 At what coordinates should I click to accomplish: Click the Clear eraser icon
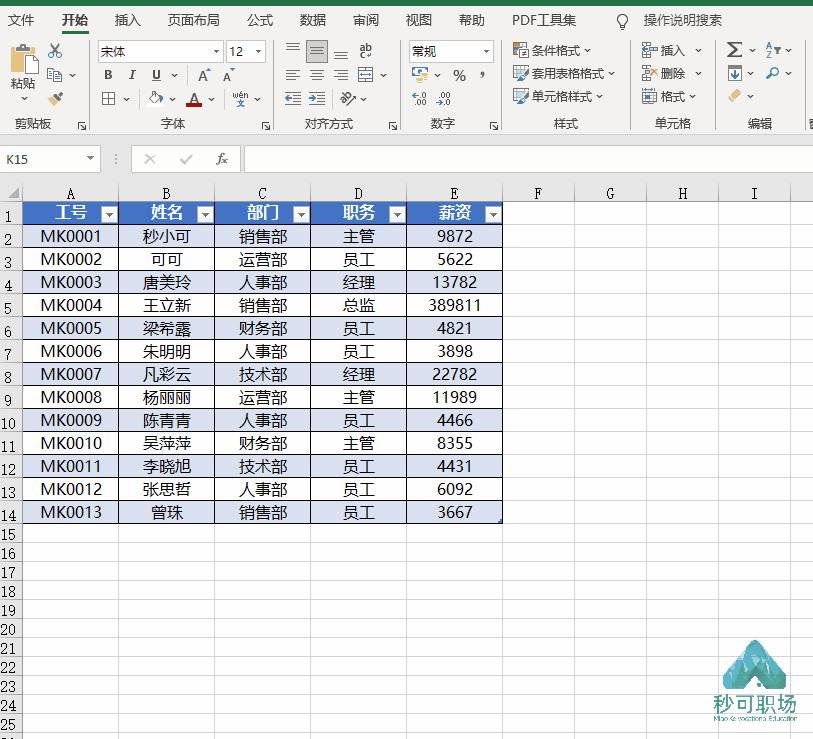pyautogui.click(x=734, y=96)
